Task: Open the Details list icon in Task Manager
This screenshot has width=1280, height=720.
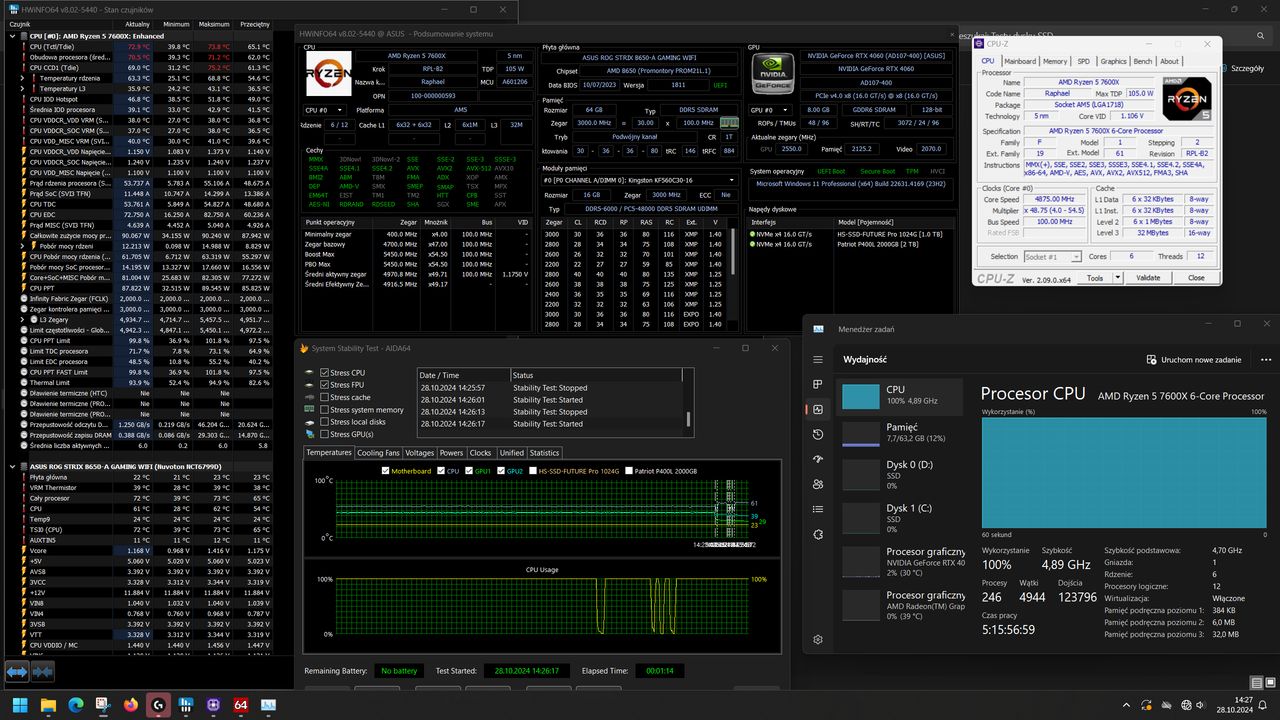Action: [818, 509]
